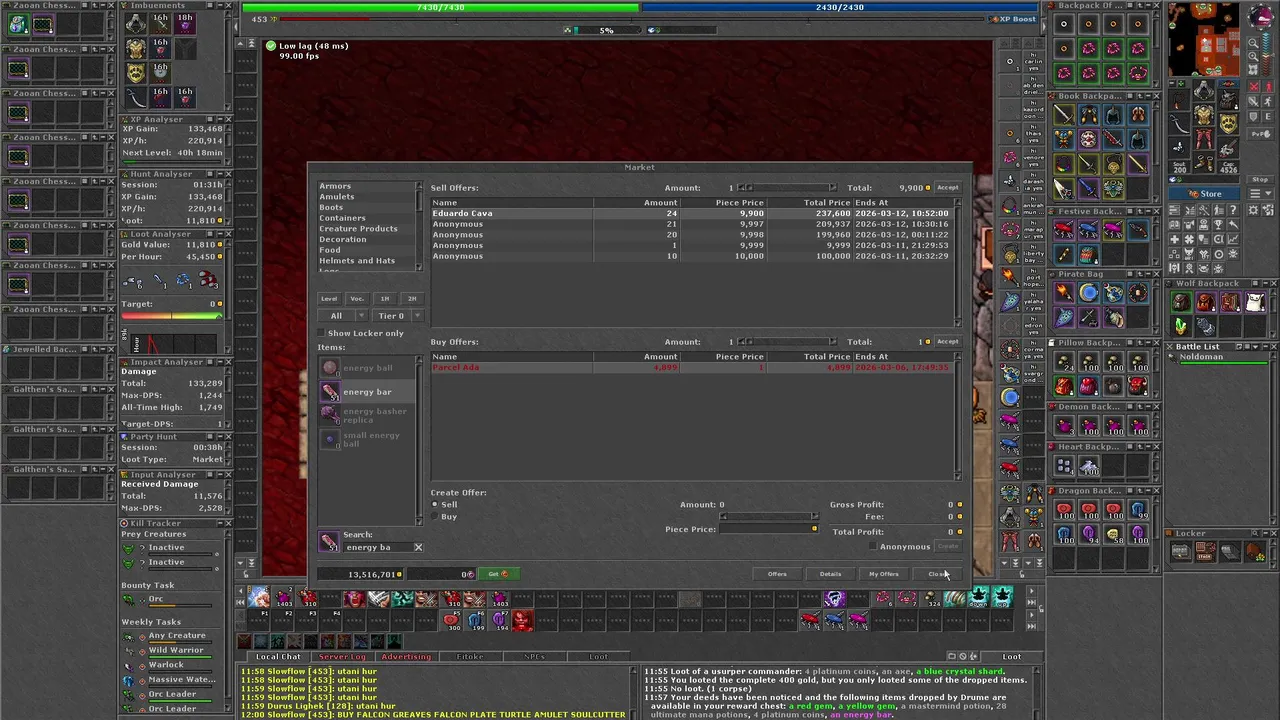Switch to the Server Log tab
Viewport: 1280px width, 720px height.
tap(343, 656)
